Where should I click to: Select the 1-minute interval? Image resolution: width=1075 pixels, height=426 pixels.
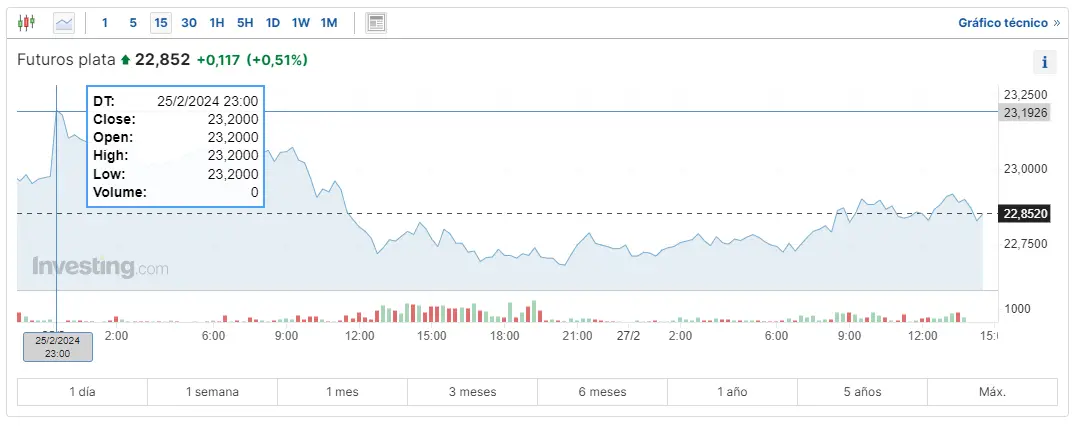pos(106,22)
